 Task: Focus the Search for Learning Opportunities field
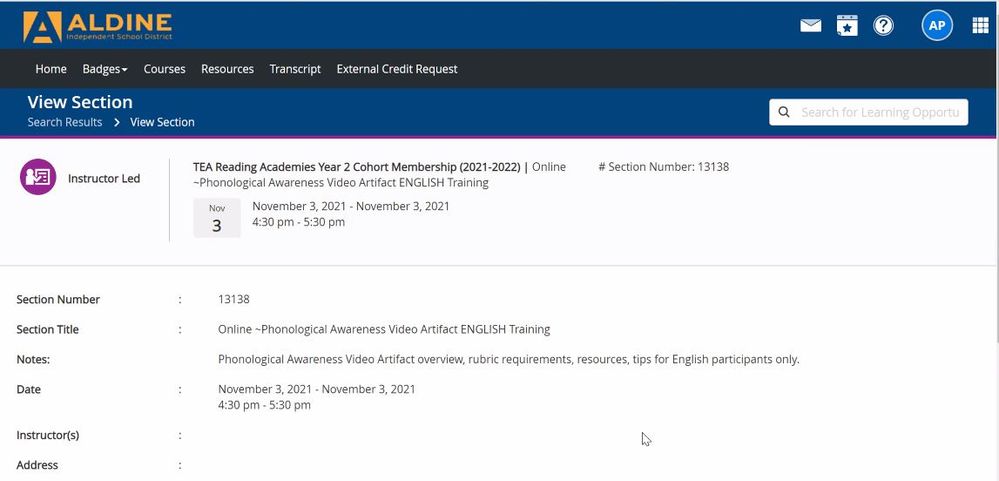[879, 112]
